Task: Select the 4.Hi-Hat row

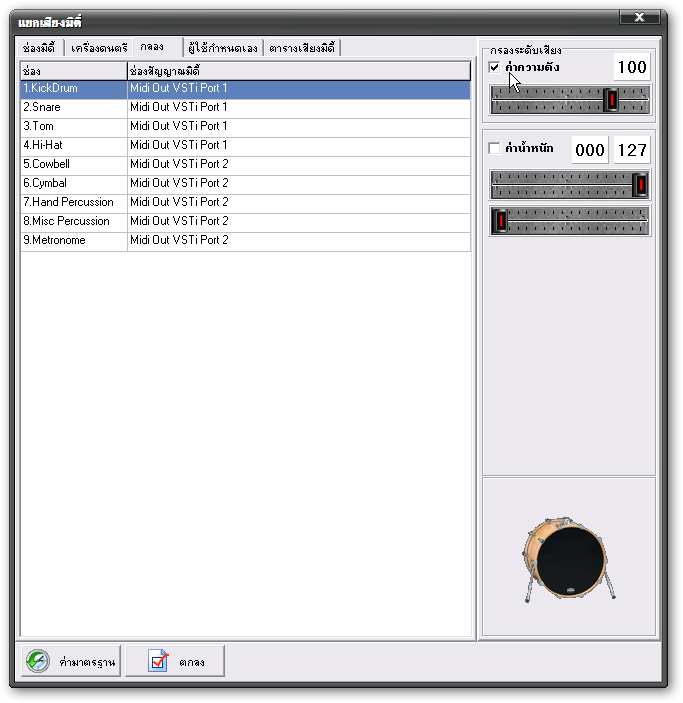Action: click(245, 145)
